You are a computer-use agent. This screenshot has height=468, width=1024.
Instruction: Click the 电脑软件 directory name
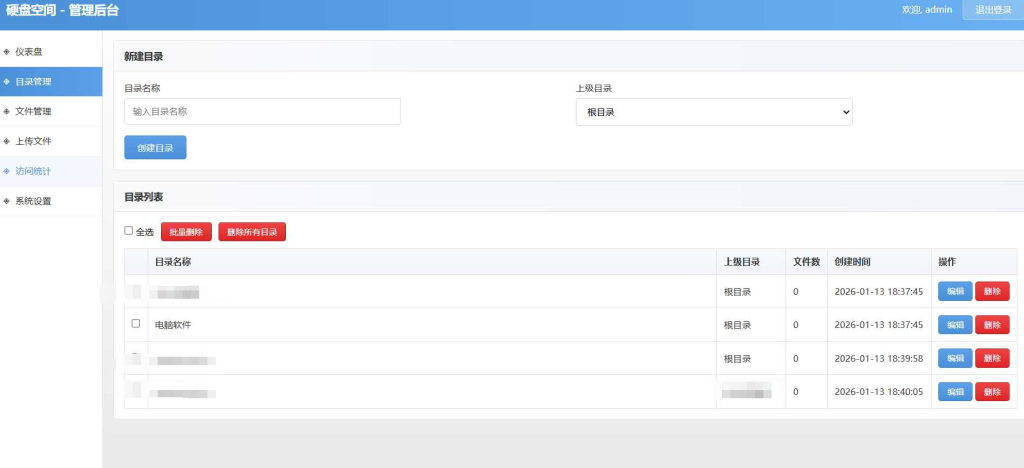(x=173, y=324)
